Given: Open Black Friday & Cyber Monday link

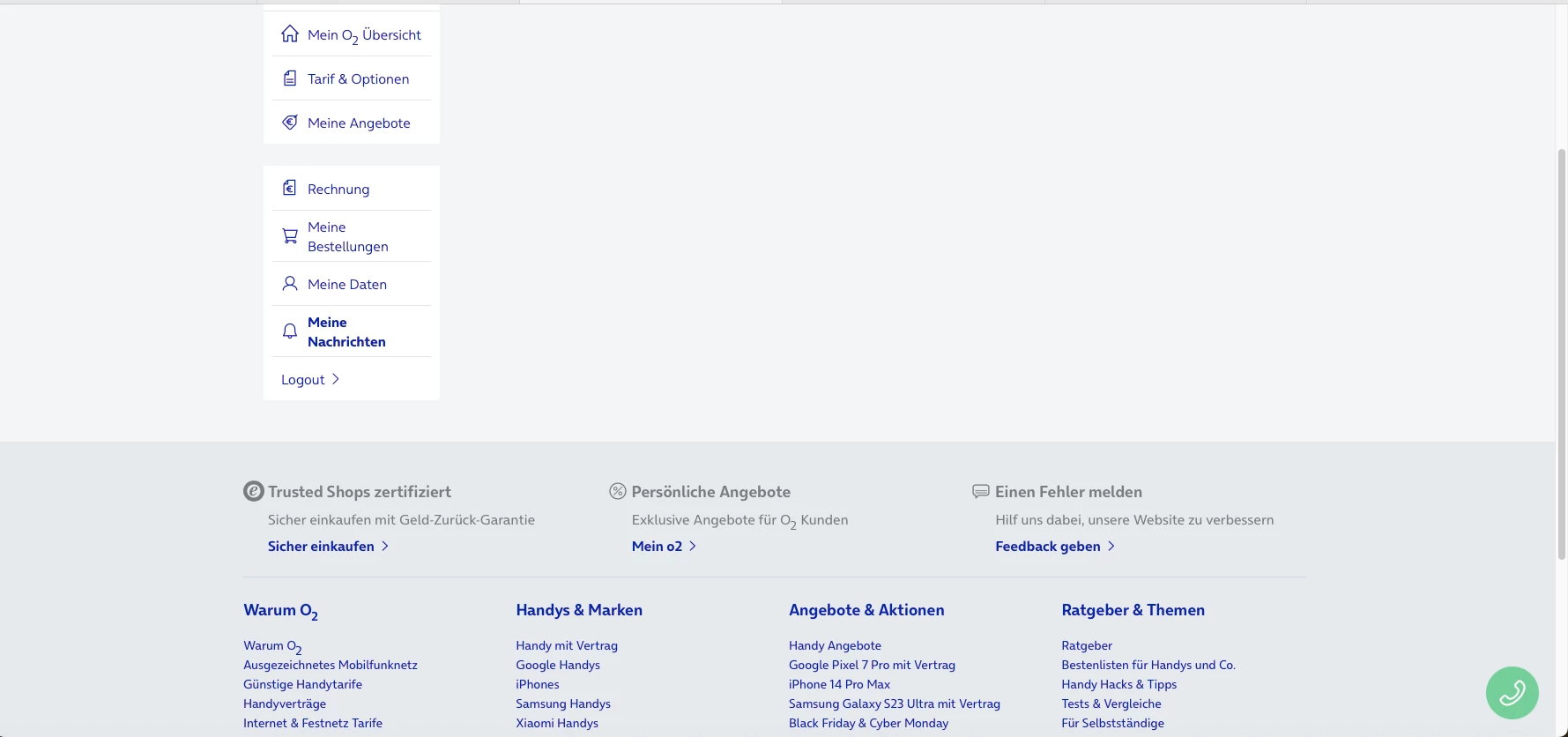Looking at the screenshot, I should pos(868,723).
